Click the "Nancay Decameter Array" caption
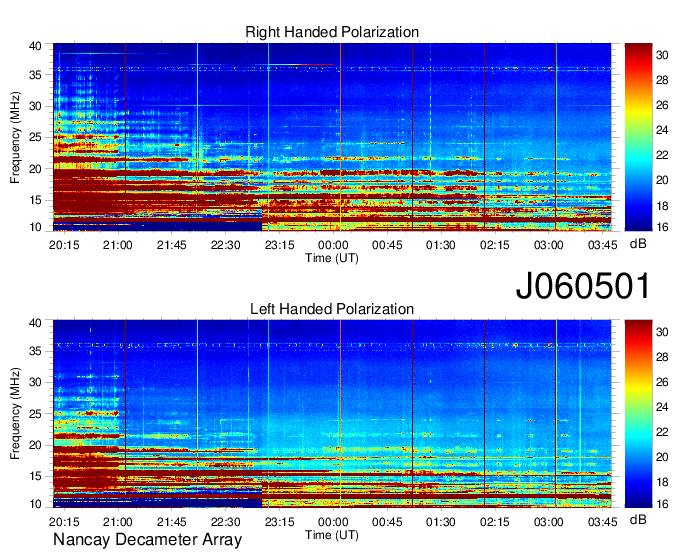This screenshot has height=552, width=680. 147,540
